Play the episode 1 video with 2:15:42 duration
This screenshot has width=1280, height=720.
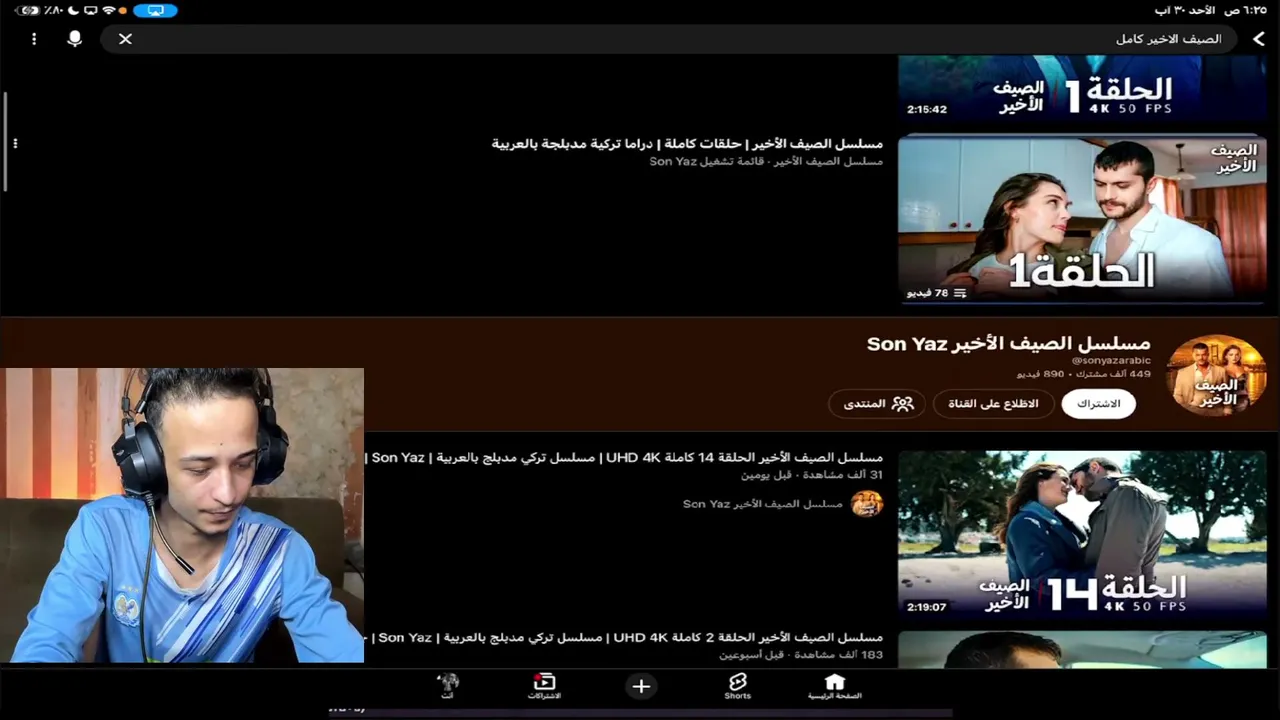(1082, 88)
